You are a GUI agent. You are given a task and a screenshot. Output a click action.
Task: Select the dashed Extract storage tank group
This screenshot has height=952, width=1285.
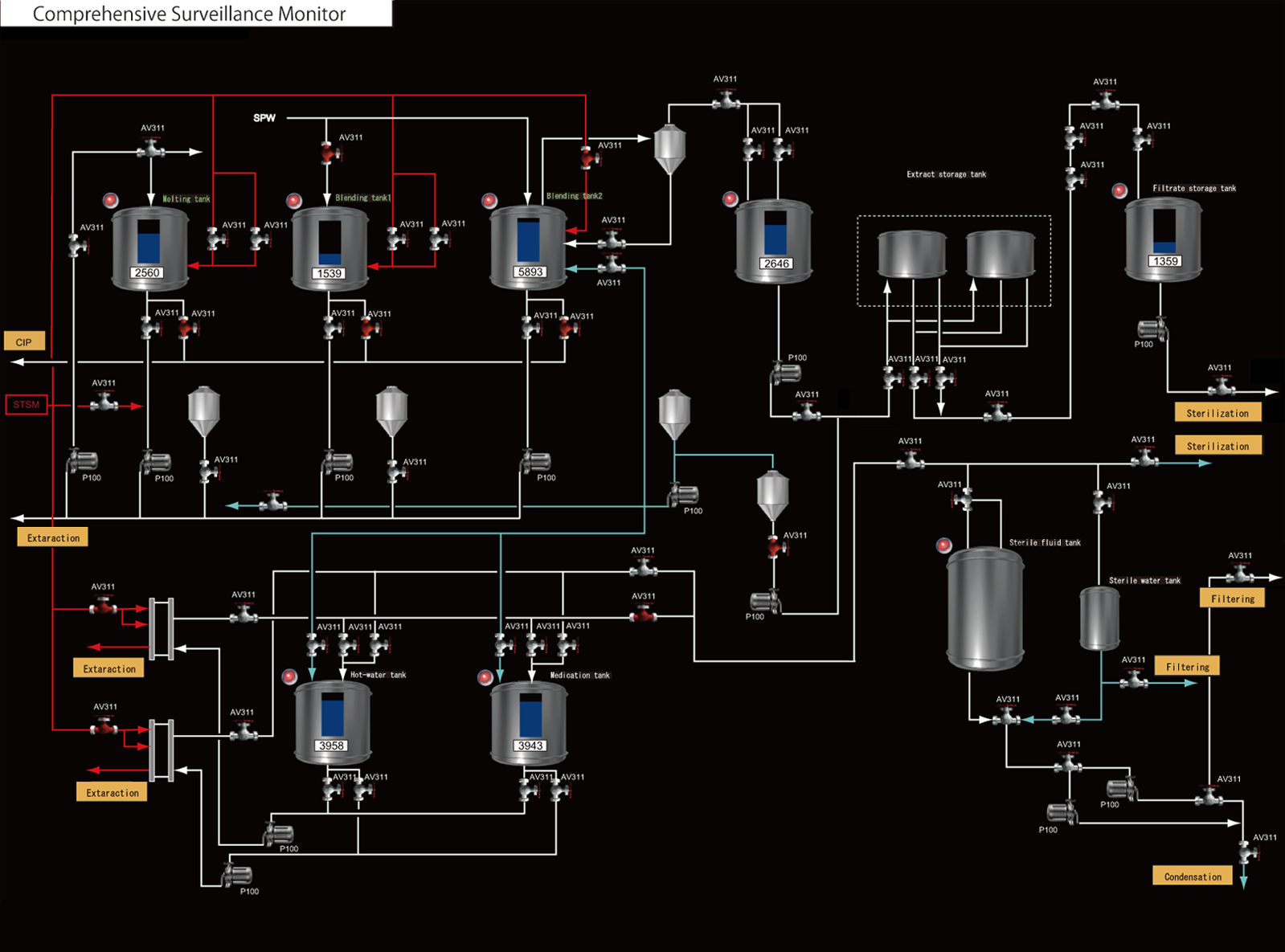[953, 260]
